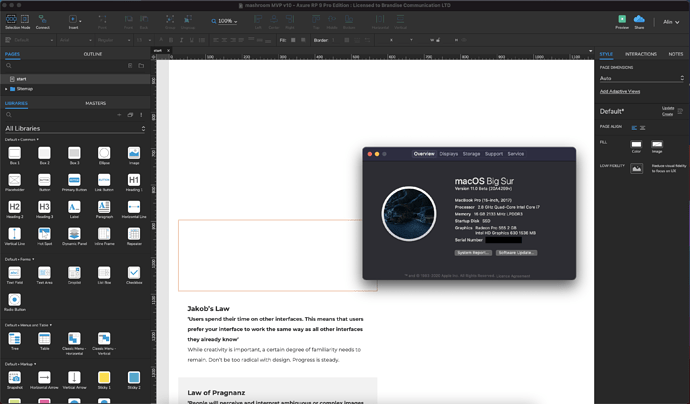Open the Page Dimensions Auto dropdown
The height and width of the screenshot is (404, 690).
[642, 78]
